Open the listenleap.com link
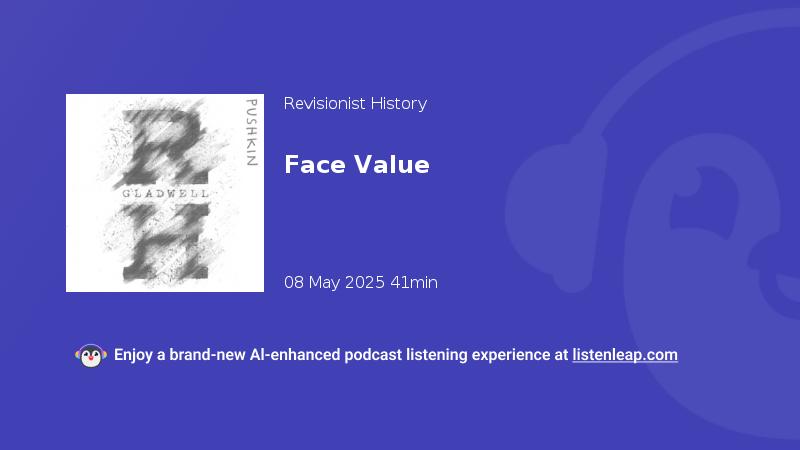 tap(625, 355)
